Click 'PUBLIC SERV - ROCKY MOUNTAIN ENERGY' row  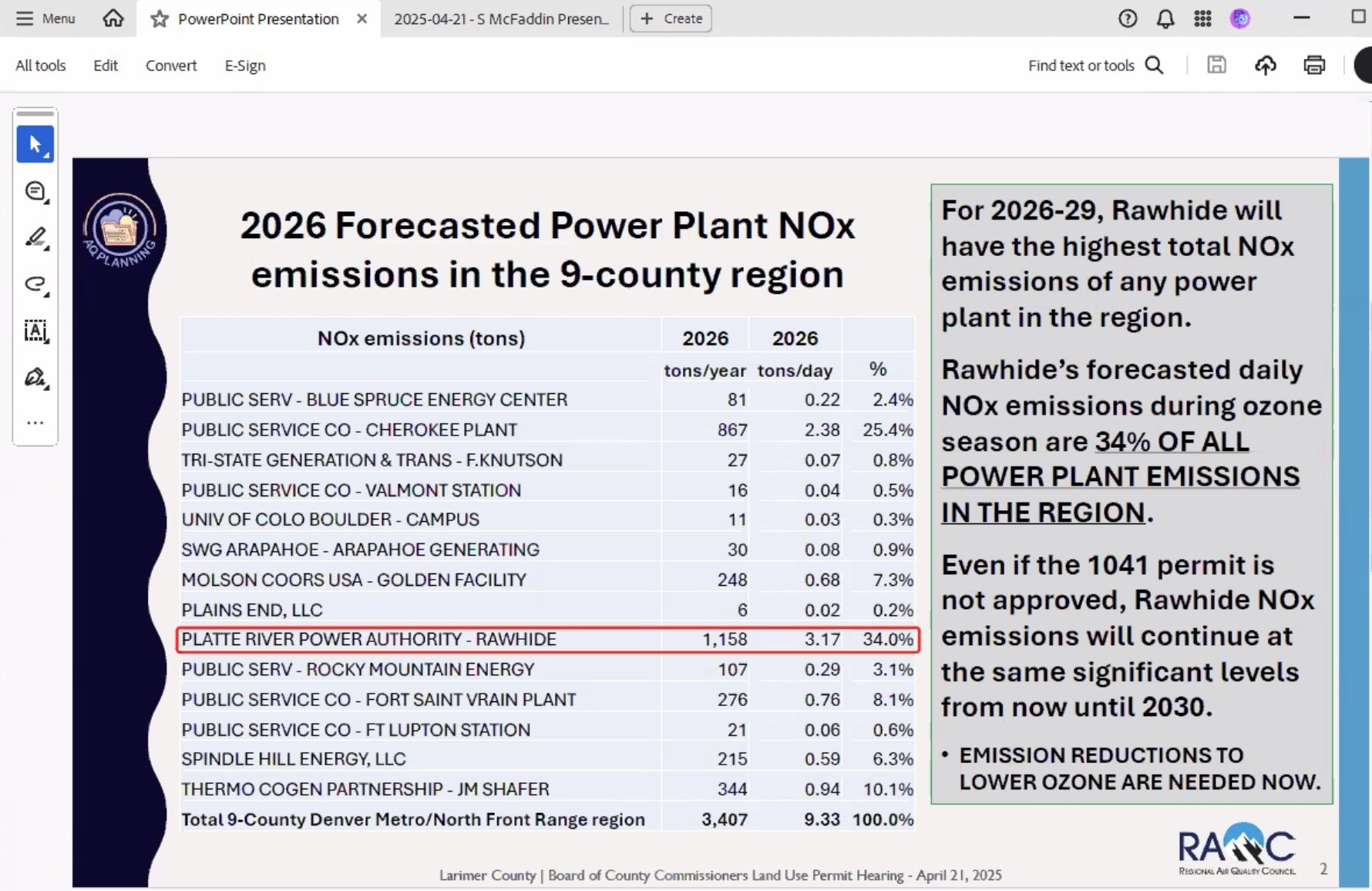547,669
